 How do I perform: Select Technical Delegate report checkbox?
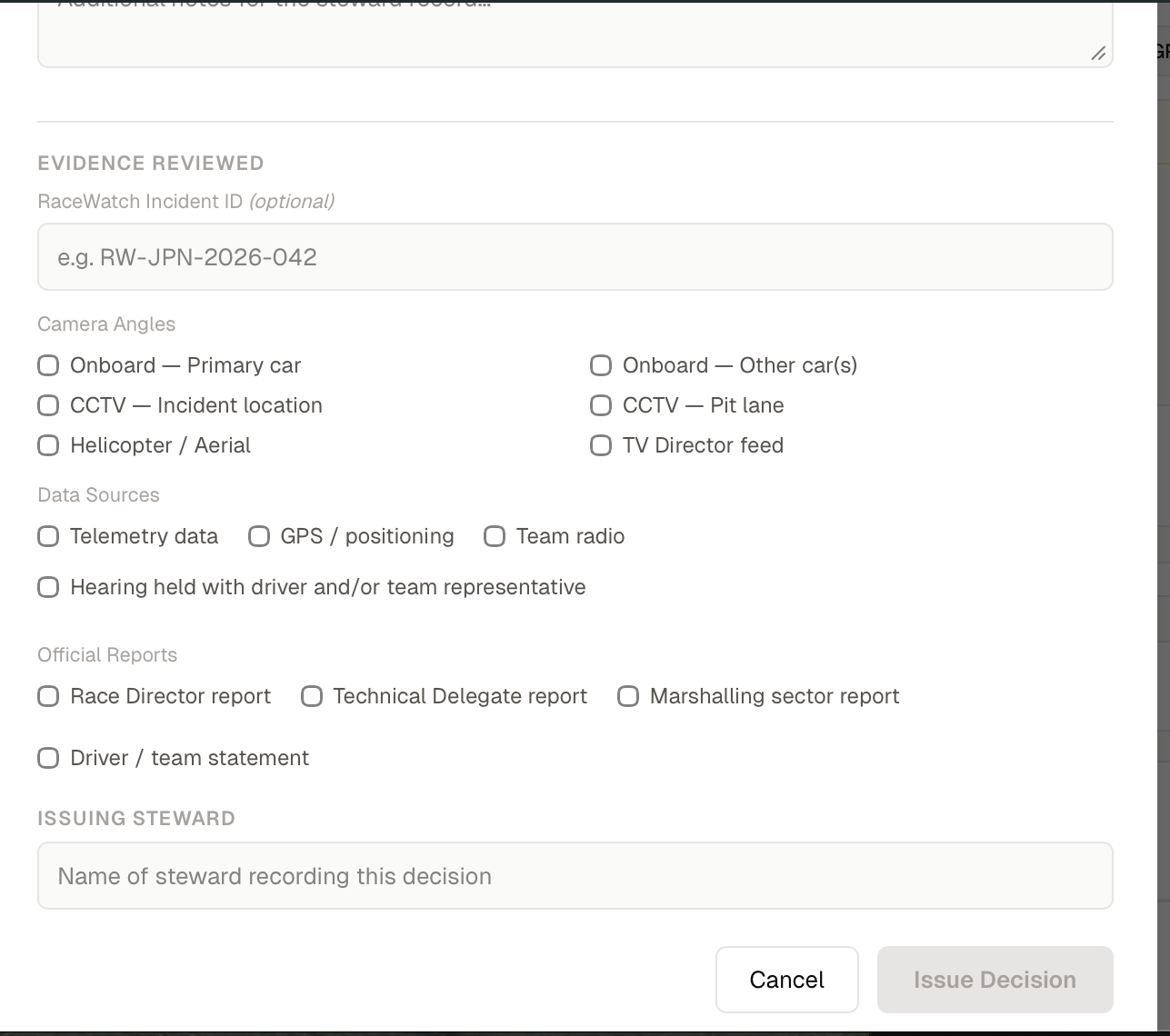click(x=312, y=696)
